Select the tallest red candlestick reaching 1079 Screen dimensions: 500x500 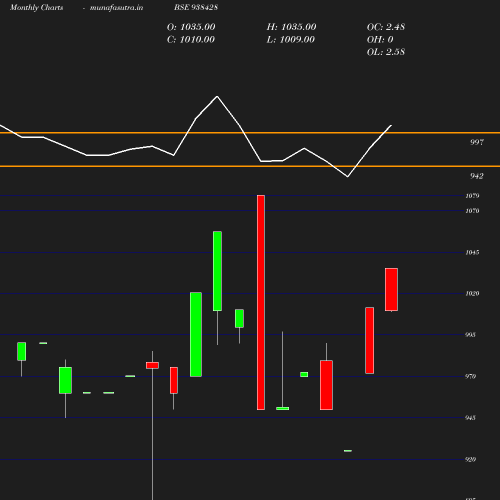[x=261, y=302]
